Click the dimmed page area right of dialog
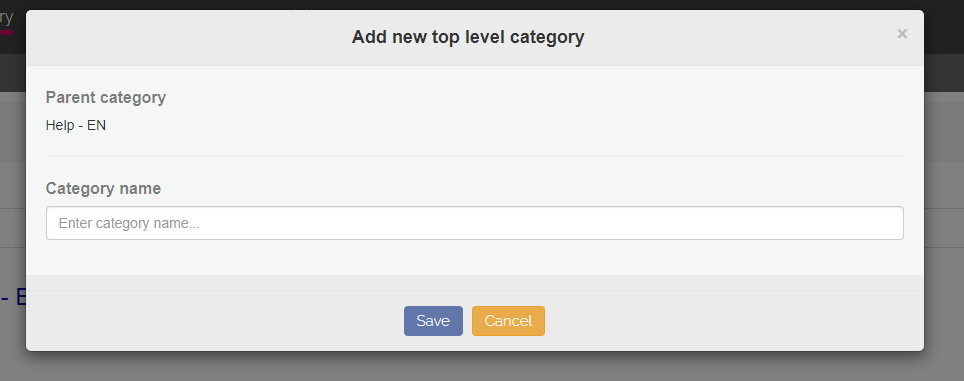Screen dimensions: 964x381 point(944,215)
